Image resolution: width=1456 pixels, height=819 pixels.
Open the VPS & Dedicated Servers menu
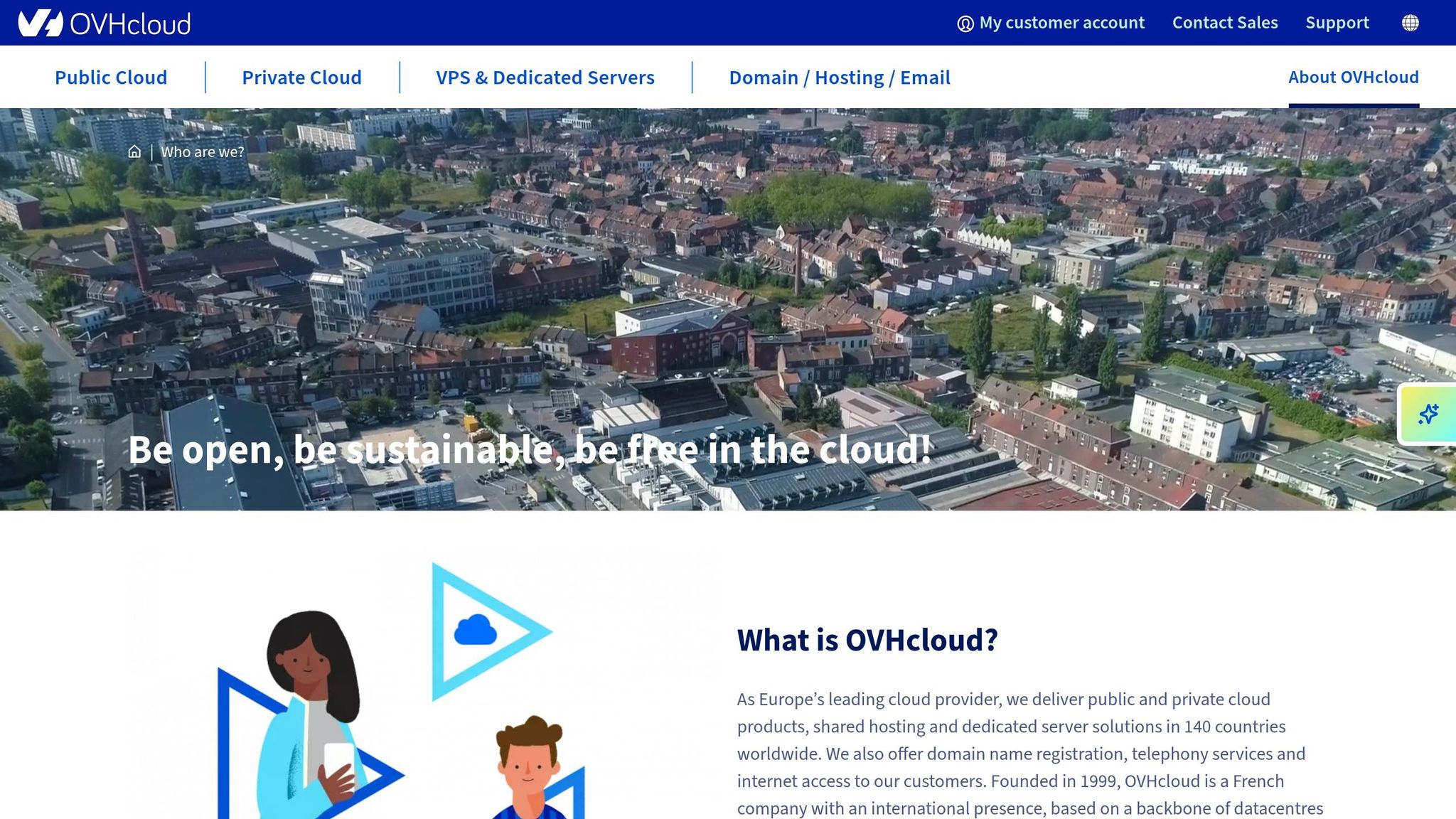545,77
